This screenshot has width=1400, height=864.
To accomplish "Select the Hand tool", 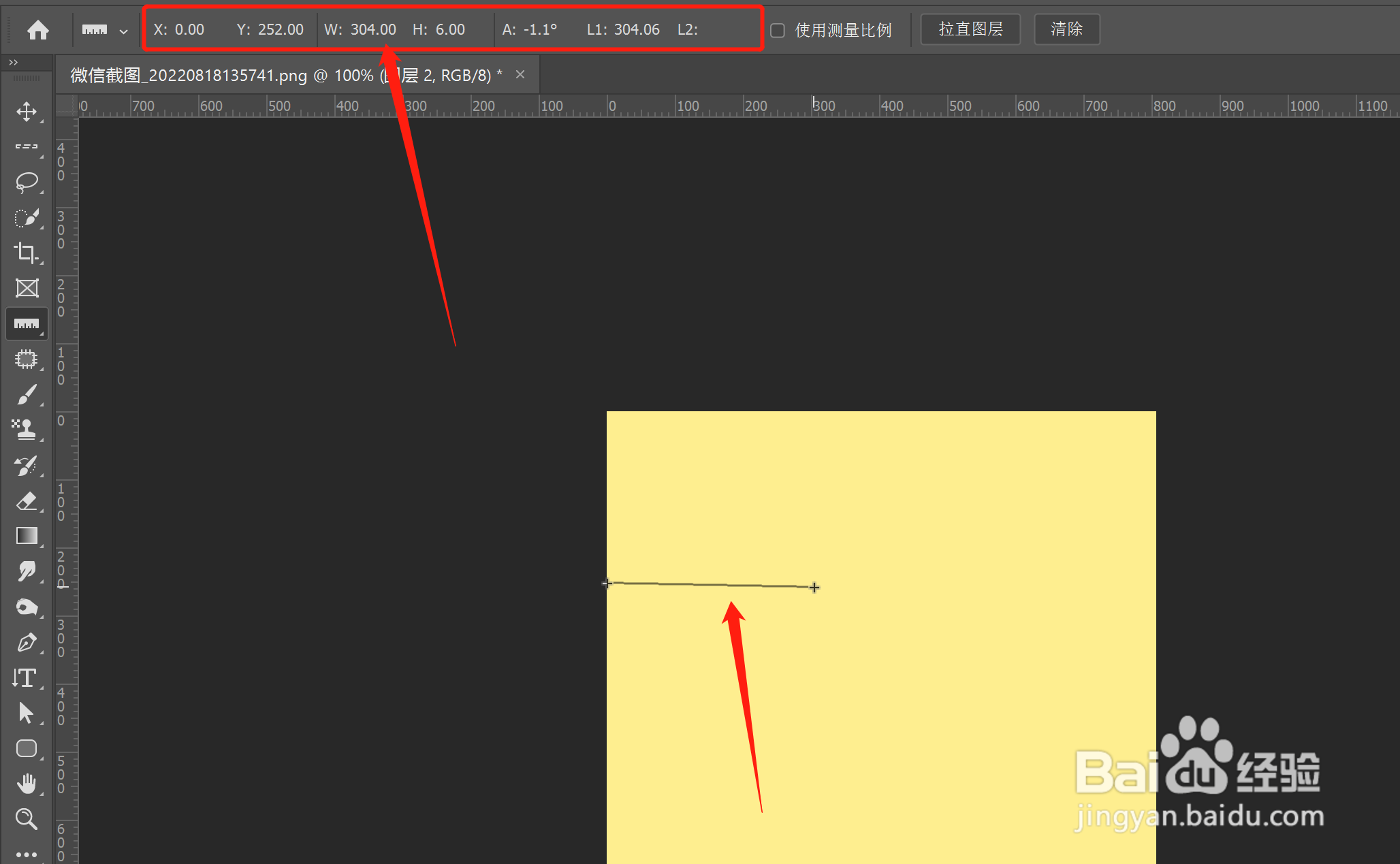I will (27, 784).
